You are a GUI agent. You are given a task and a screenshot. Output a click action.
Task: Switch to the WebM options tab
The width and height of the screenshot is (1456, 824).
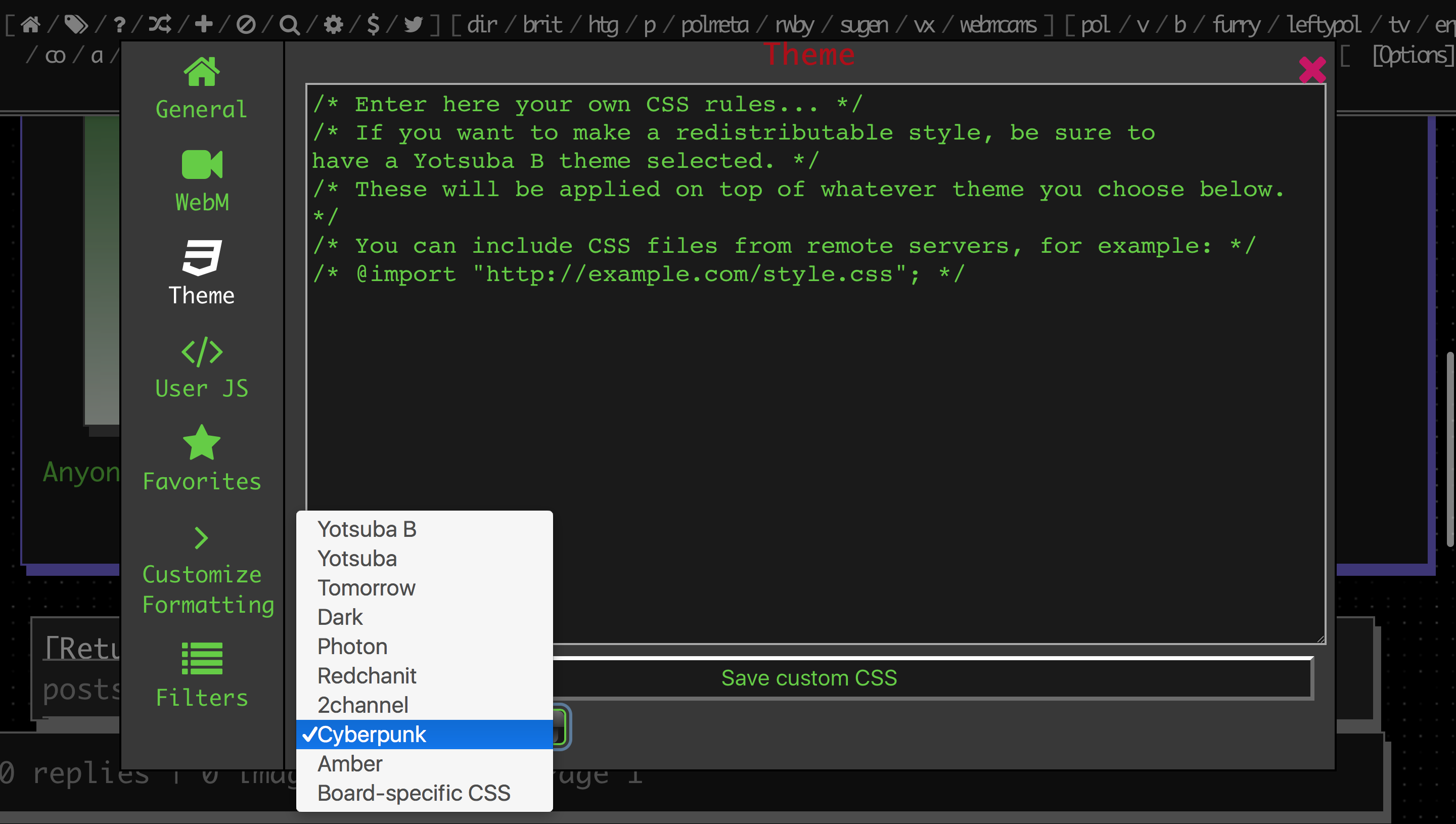coord(202,181)
